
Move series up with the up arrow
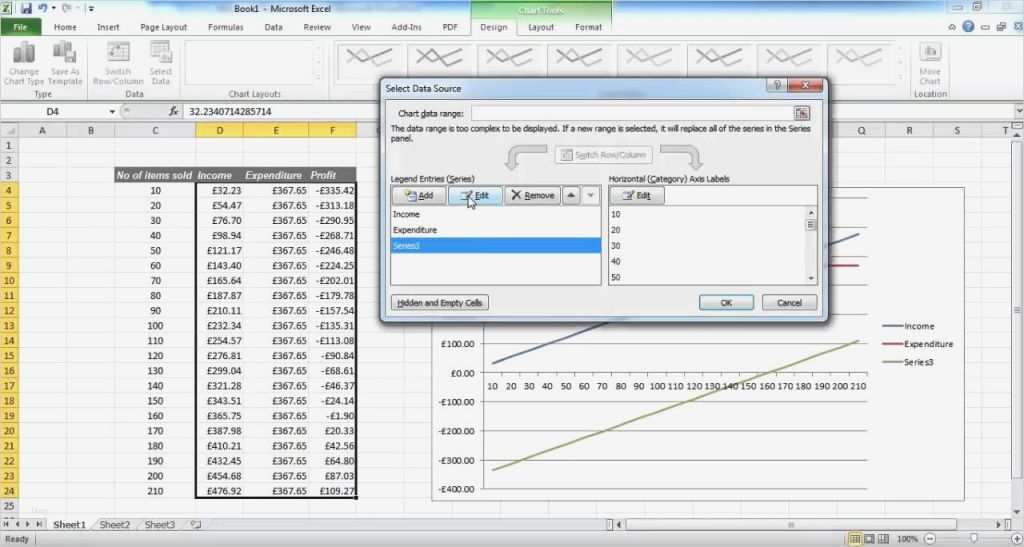(x=571, y=195)
